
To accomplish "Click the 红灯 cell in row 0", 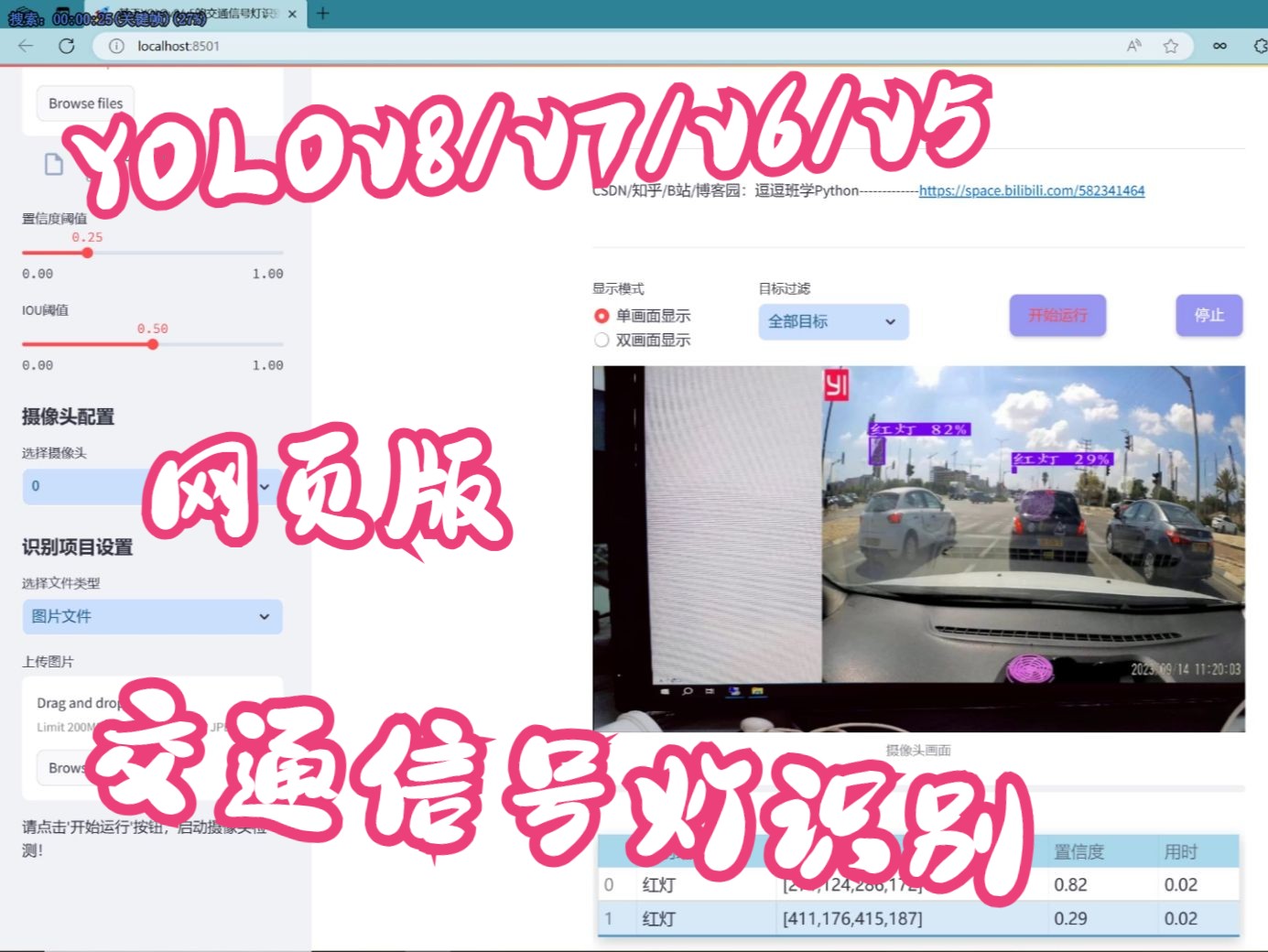I will click(706, 884).
